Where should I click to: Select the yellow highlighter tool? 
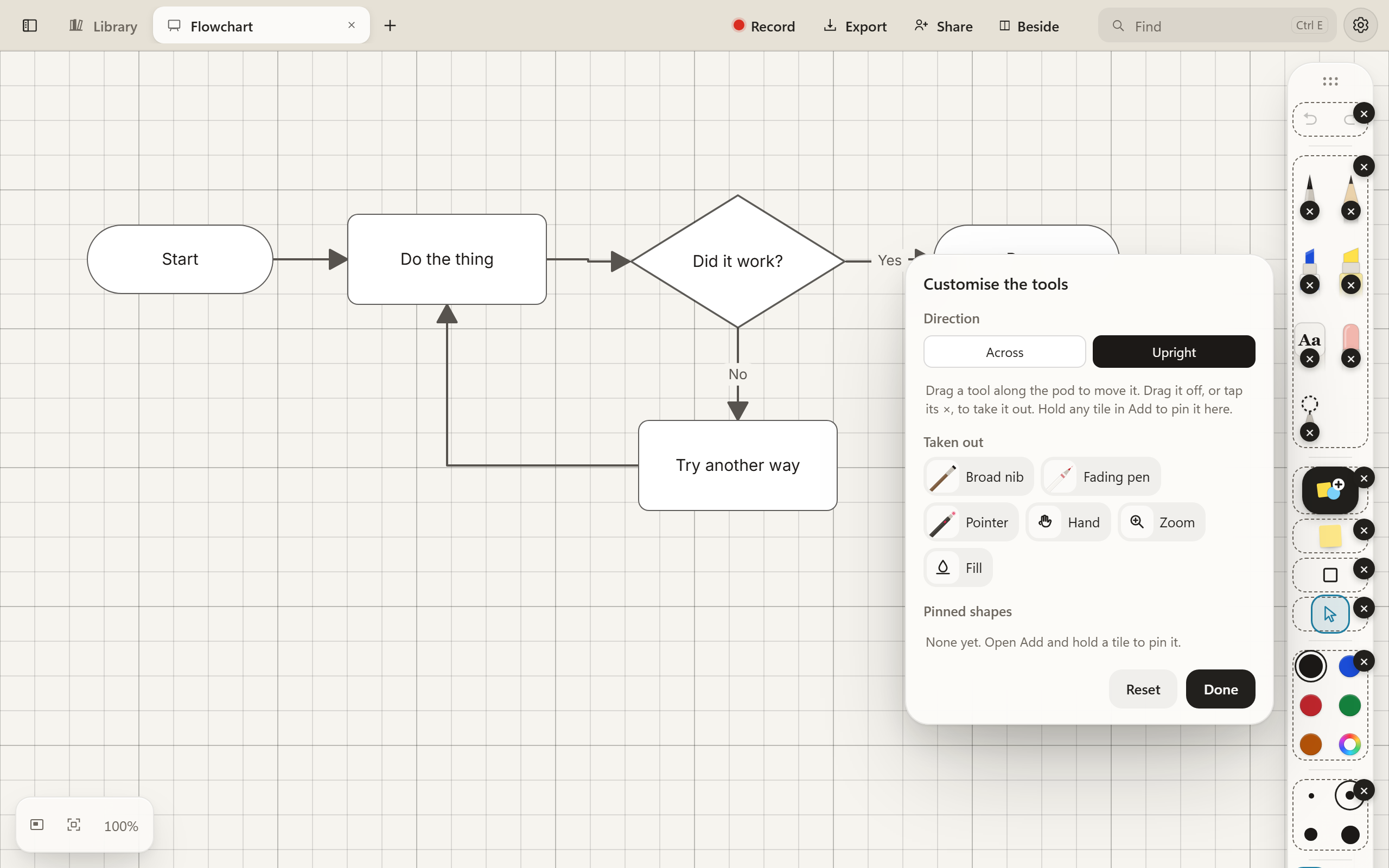click(1351, 264)
